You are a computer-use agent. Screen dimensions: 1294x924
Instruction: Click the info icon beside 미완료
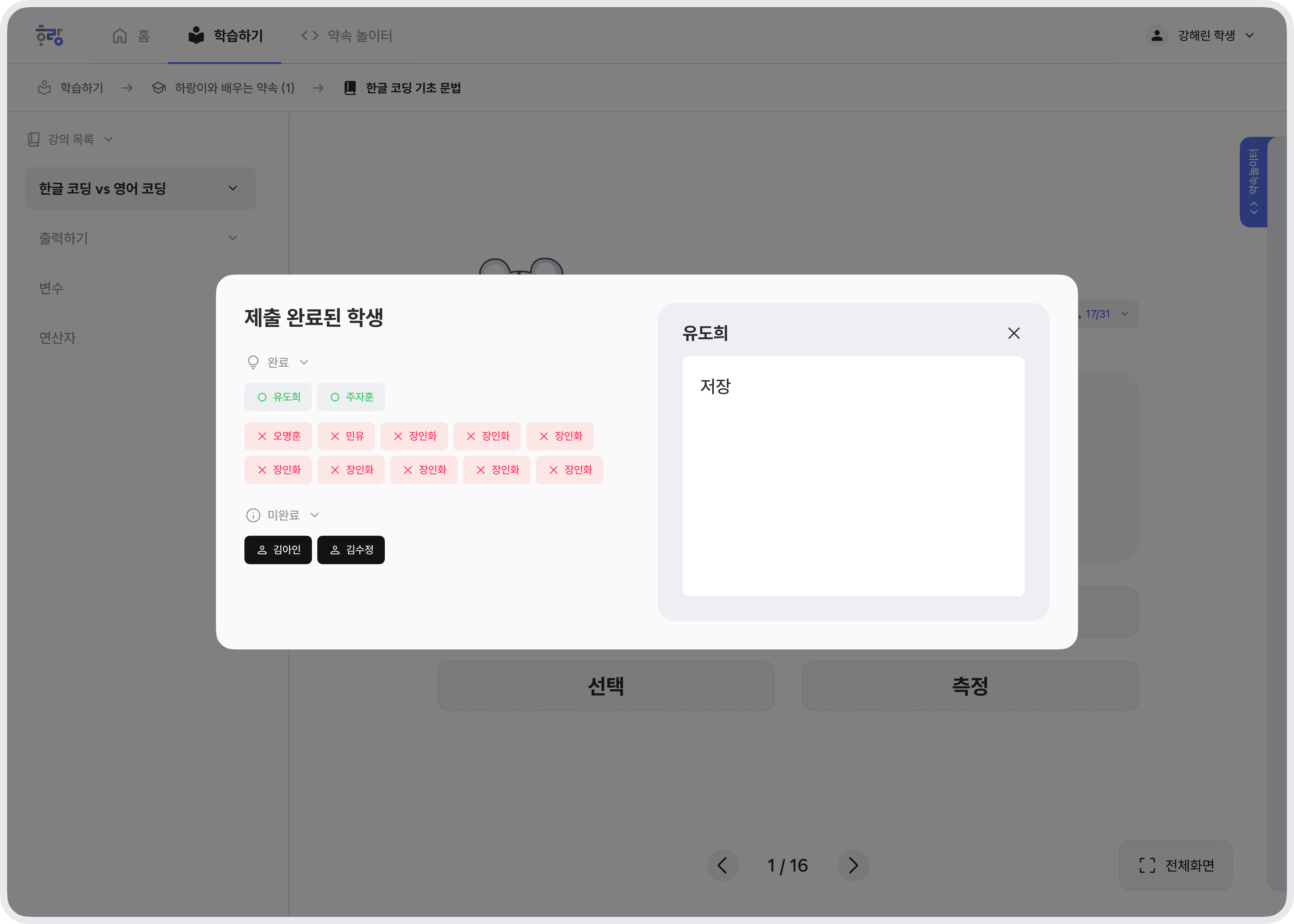[x=253, y=516]
